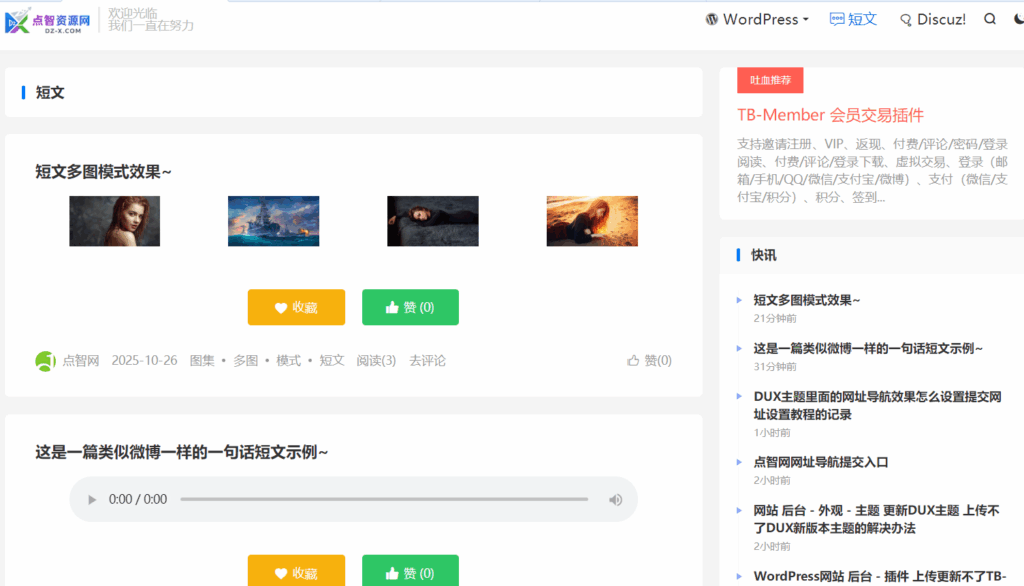1024x586 pixels.
Task: Open the search magnifier icon in header
Action: tap(990, 19)
